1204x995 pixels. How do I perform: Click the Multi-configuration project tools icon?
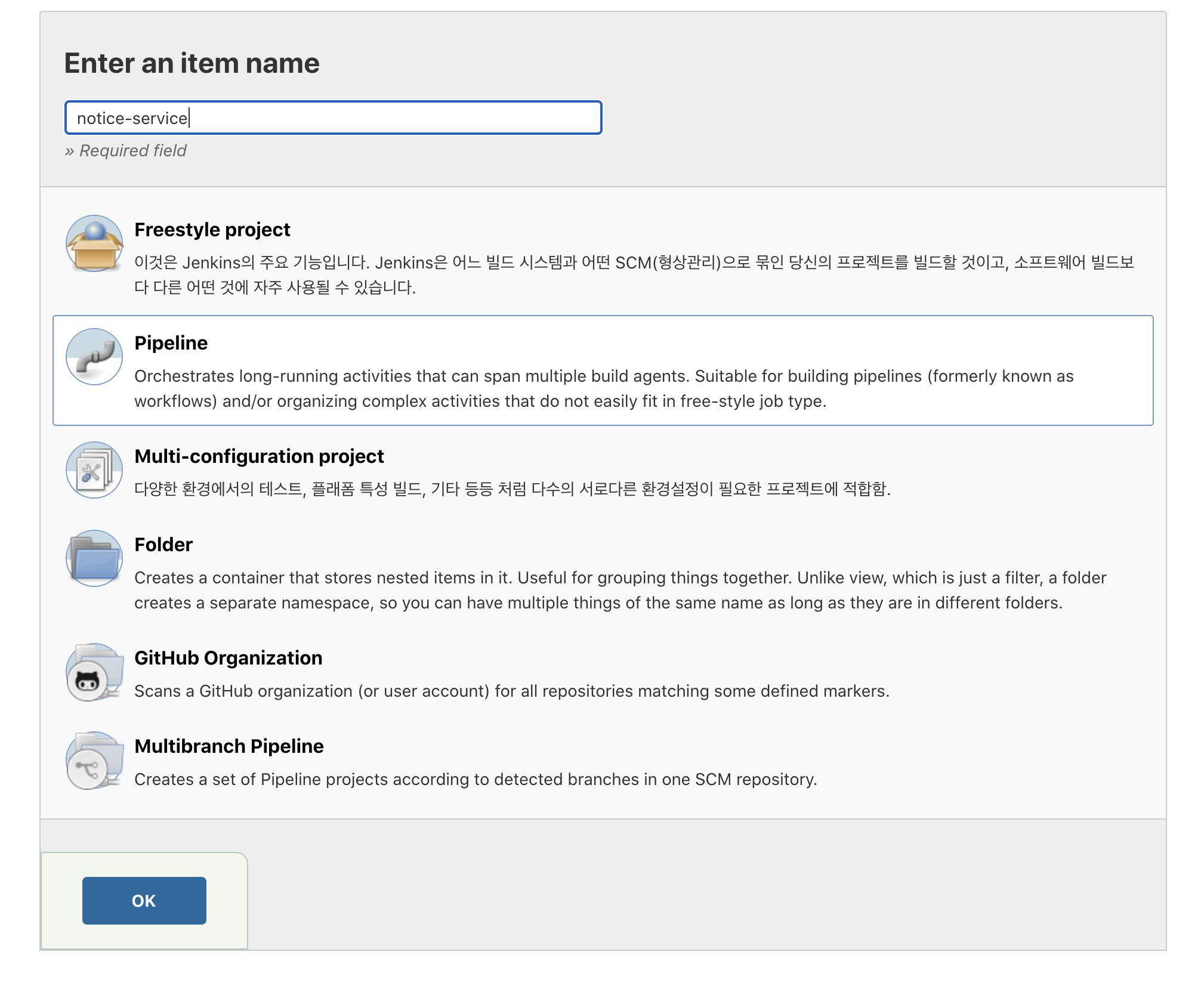coord(94,470)
